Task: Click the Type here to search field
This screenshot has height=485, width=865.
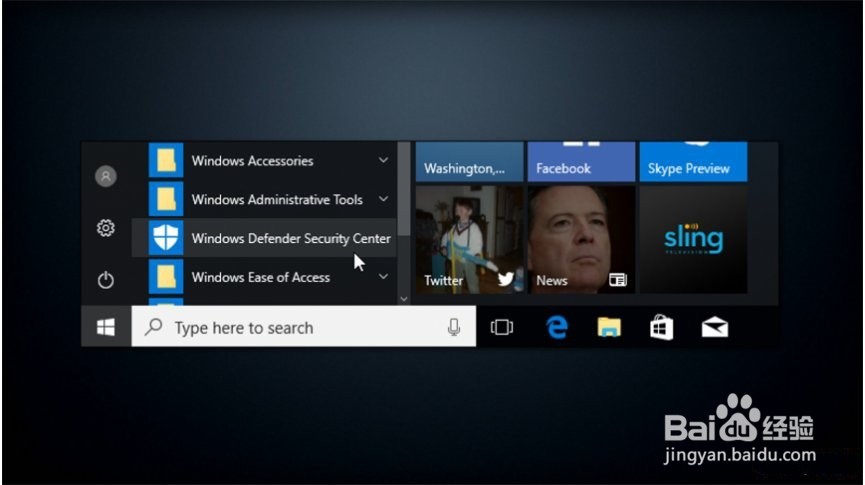Action: point(303,327)
